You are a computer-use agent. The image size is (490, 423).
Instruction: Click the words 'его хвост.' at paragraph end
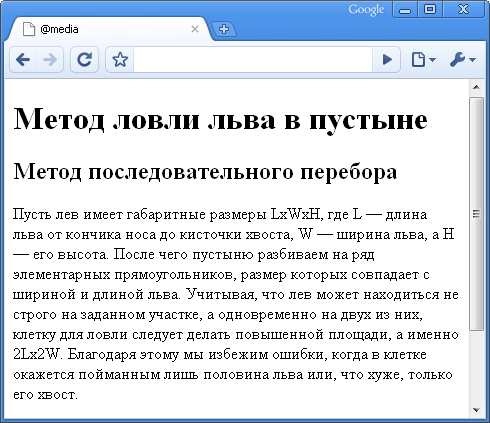click(45, 395)
